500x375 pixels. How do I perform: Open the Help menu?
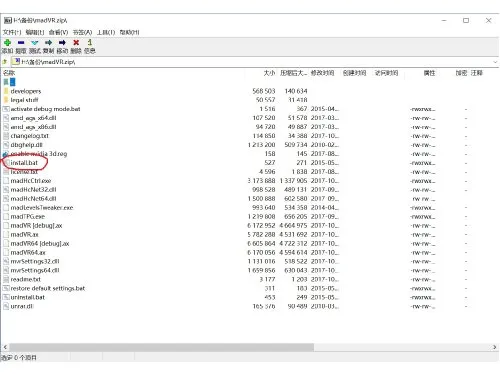129,32
